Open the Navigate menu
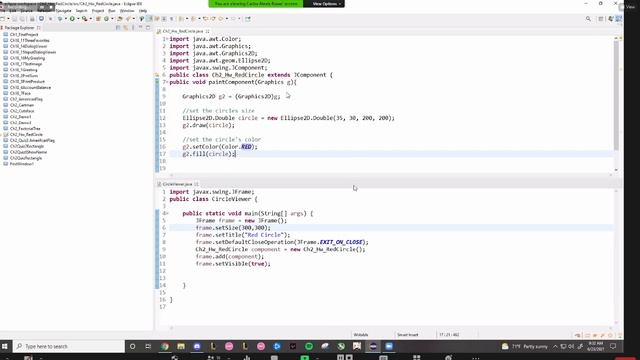The height and width of the screenshot is (360, 640). [63, 11]
